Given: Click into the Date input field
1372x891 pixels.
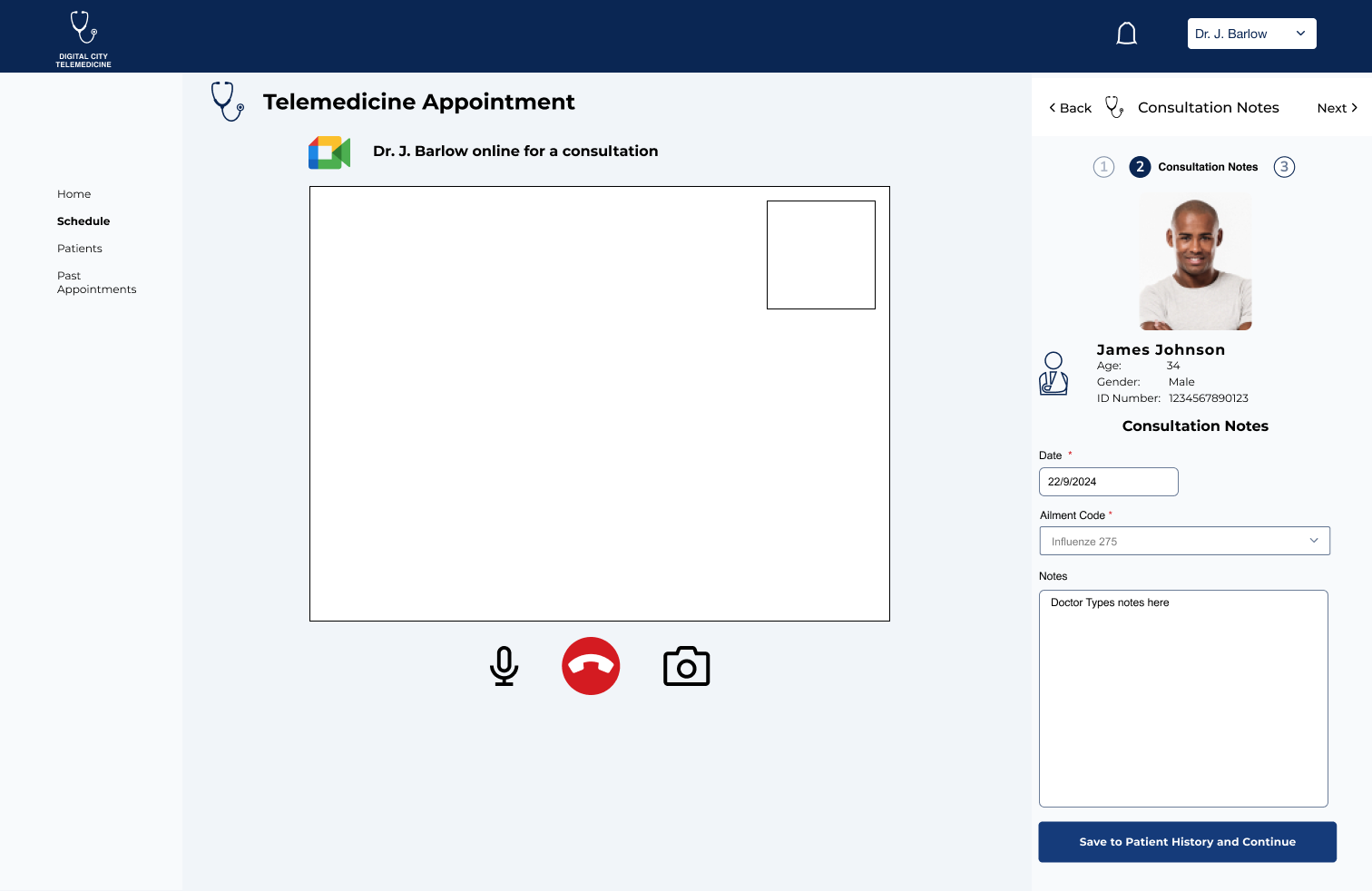Looking at the screenshot, I should [1108, 482].
